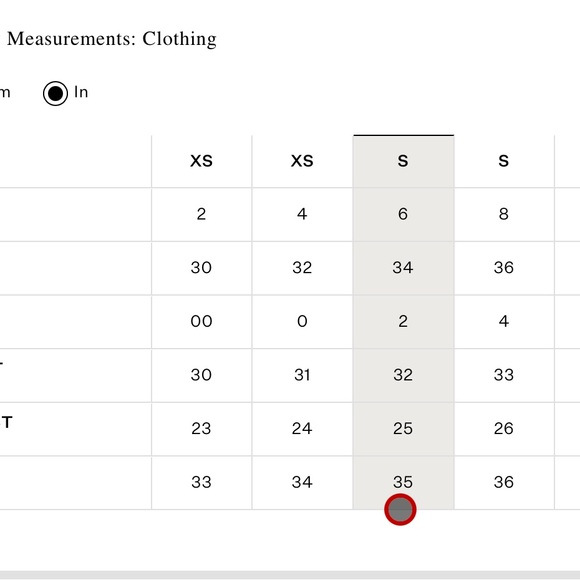Select the cell with value 26
This screenshot has height=580, width=580.
point(504,429)
